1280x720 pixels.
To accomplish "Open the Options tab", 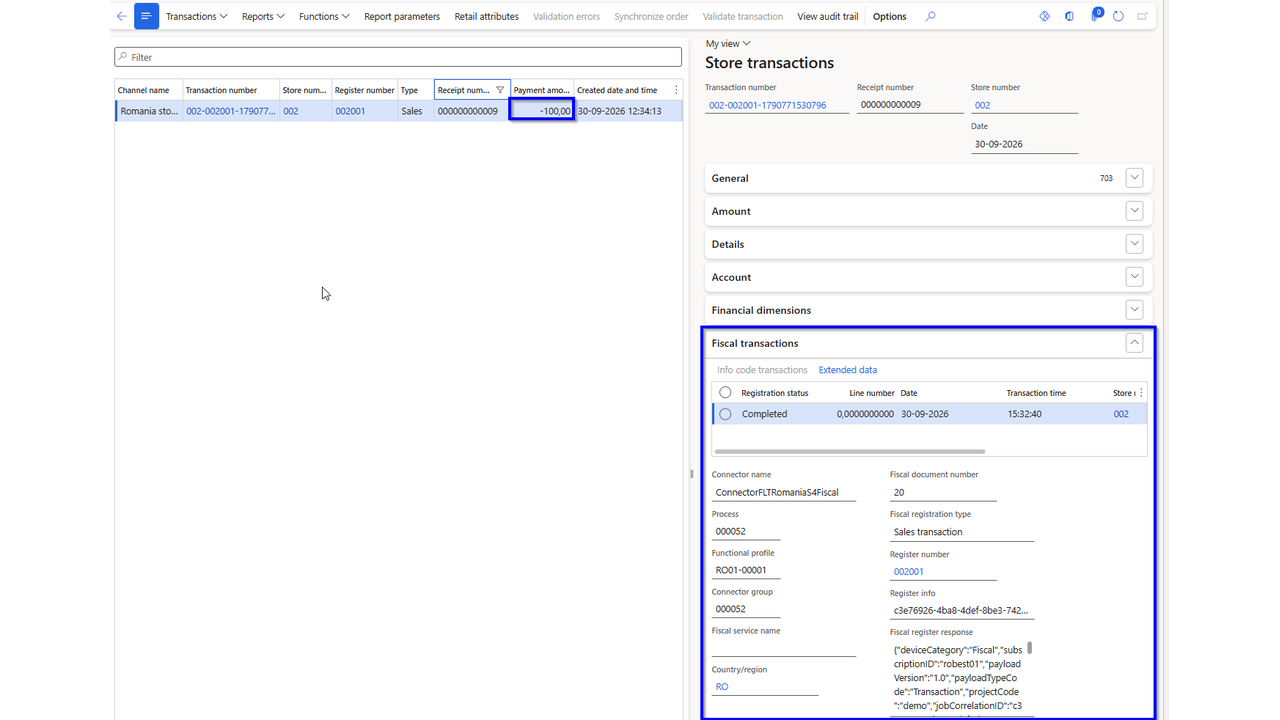I will pos(890,16).
